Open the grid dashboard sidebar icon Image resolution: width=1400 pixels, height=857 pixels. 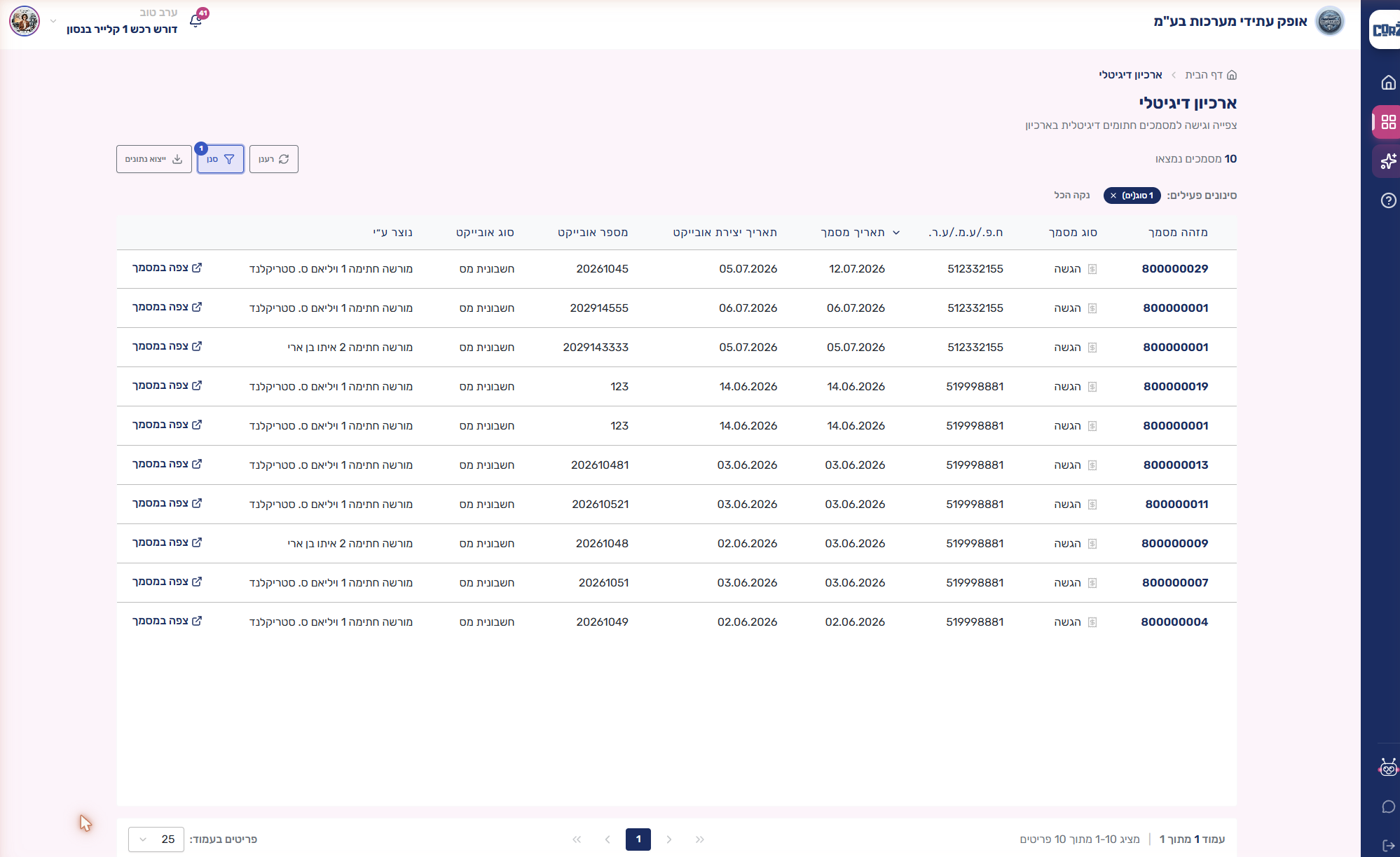coord(1388,122)
